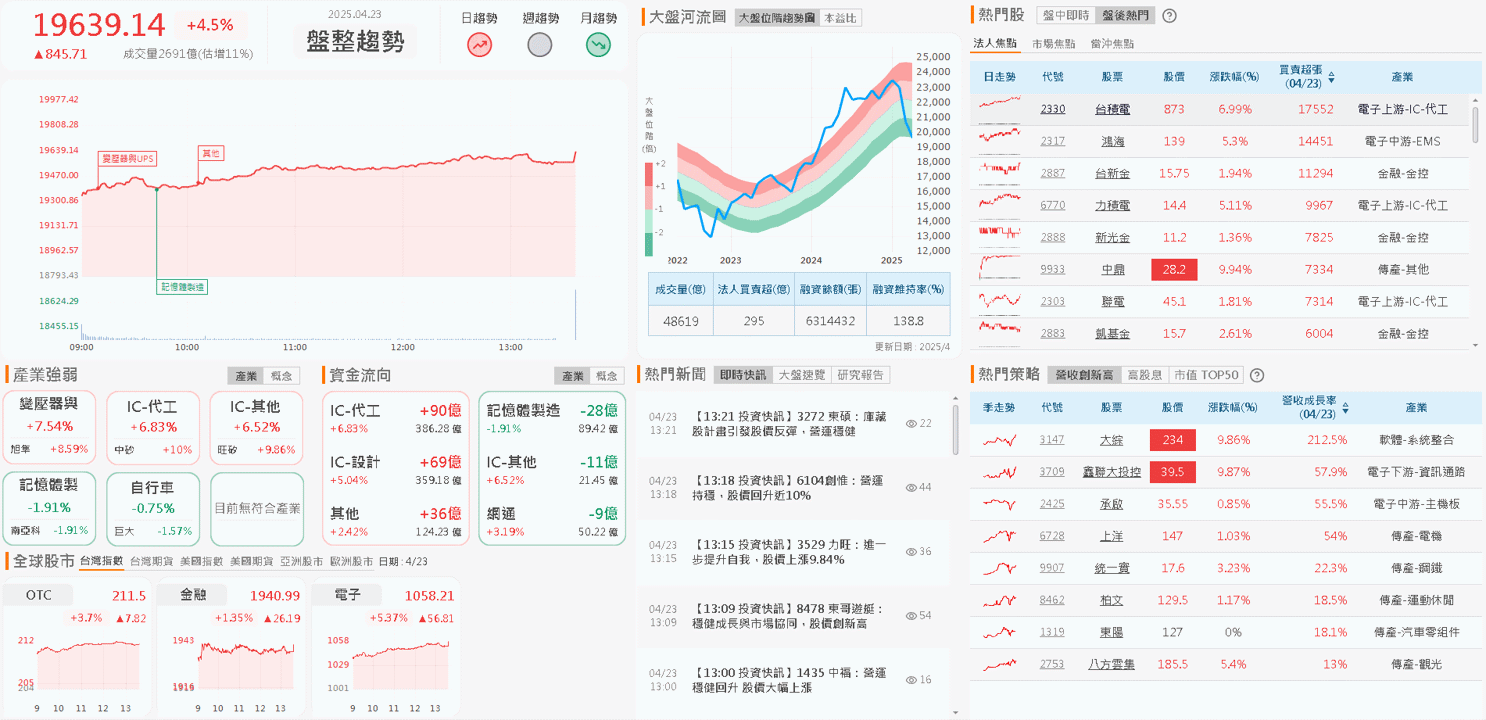Open stock code 2317 link

click(1052, 141)
